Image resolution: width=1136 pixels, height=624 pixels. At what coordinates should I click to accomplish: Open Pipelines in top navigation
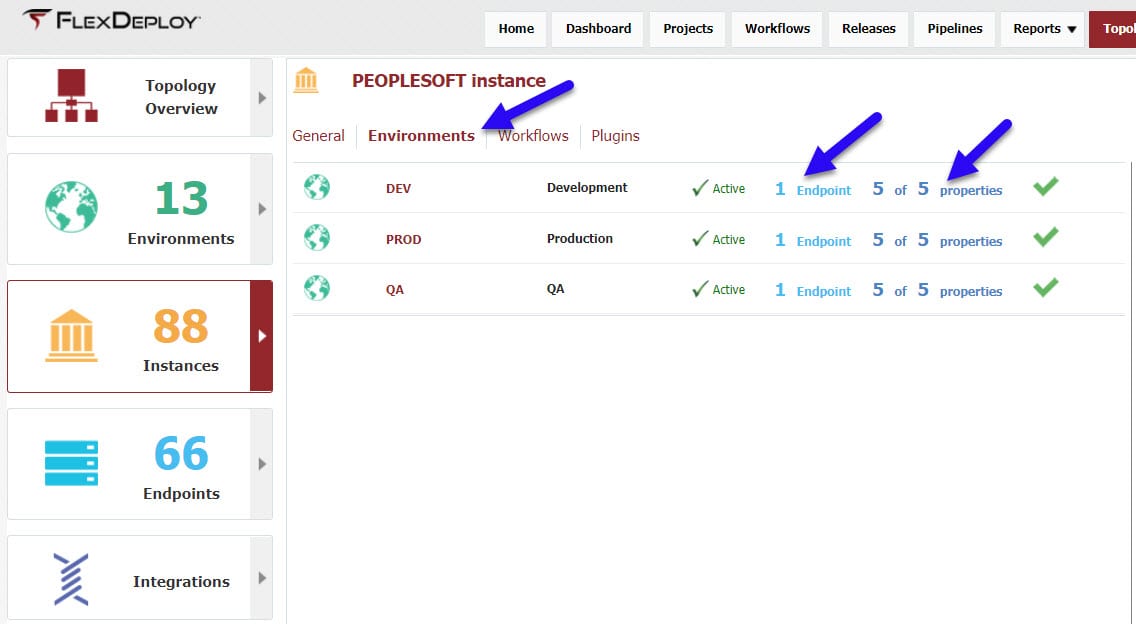click(954, 29)
